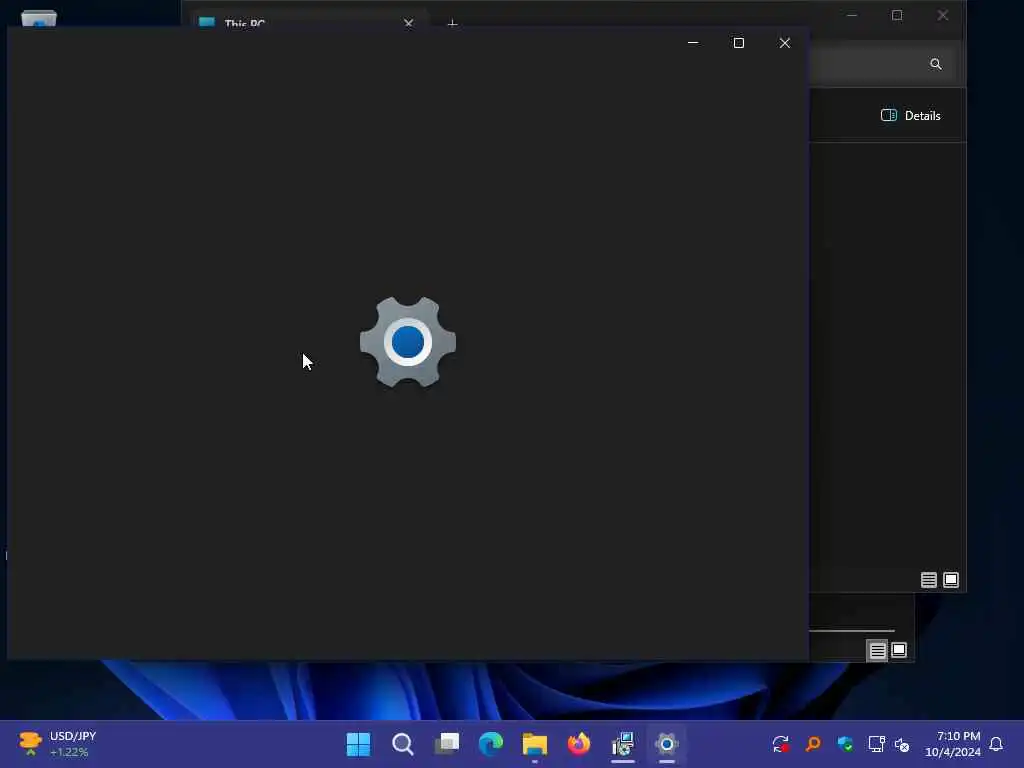The width and height of the screenshot is (1024, 768).
Task: Switch to details list view in File Explorer
Action: coord(929,580)
